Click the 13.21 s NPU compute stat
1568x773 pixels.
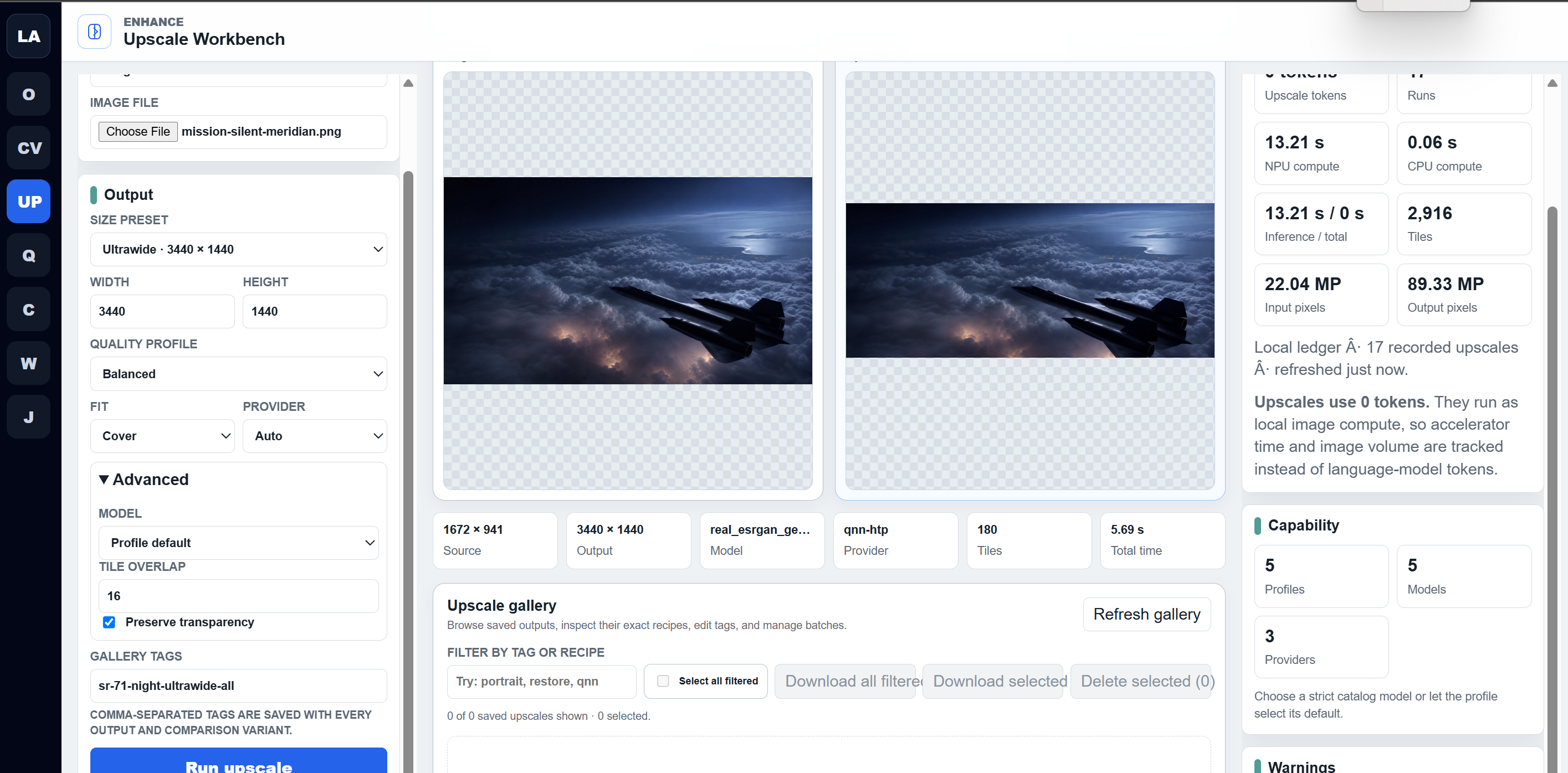1321,153
